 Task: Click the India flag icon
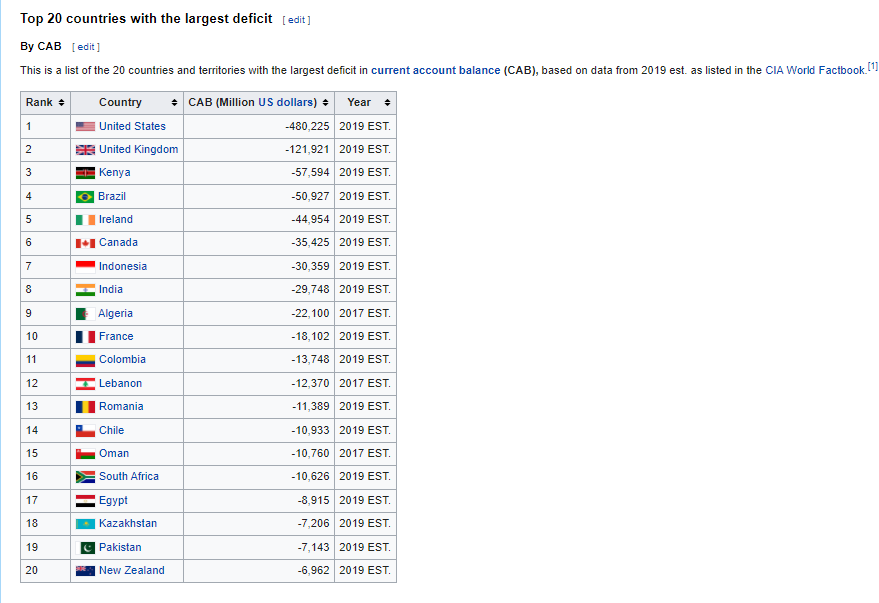tap(85, 289)
